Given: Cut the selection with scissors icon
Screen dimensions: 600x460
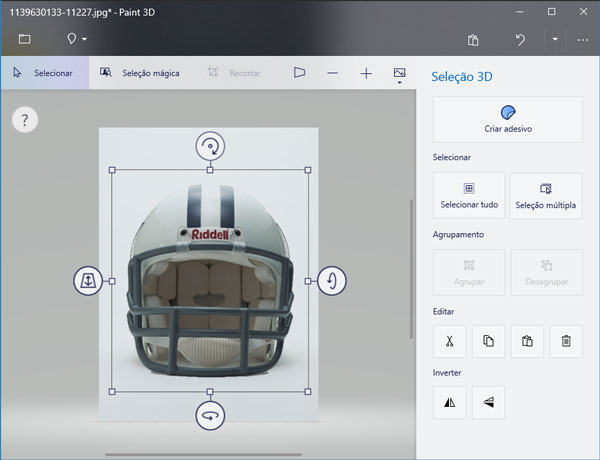Looking at the screenshot, I should pyautogui.click(x=450, y=341).
